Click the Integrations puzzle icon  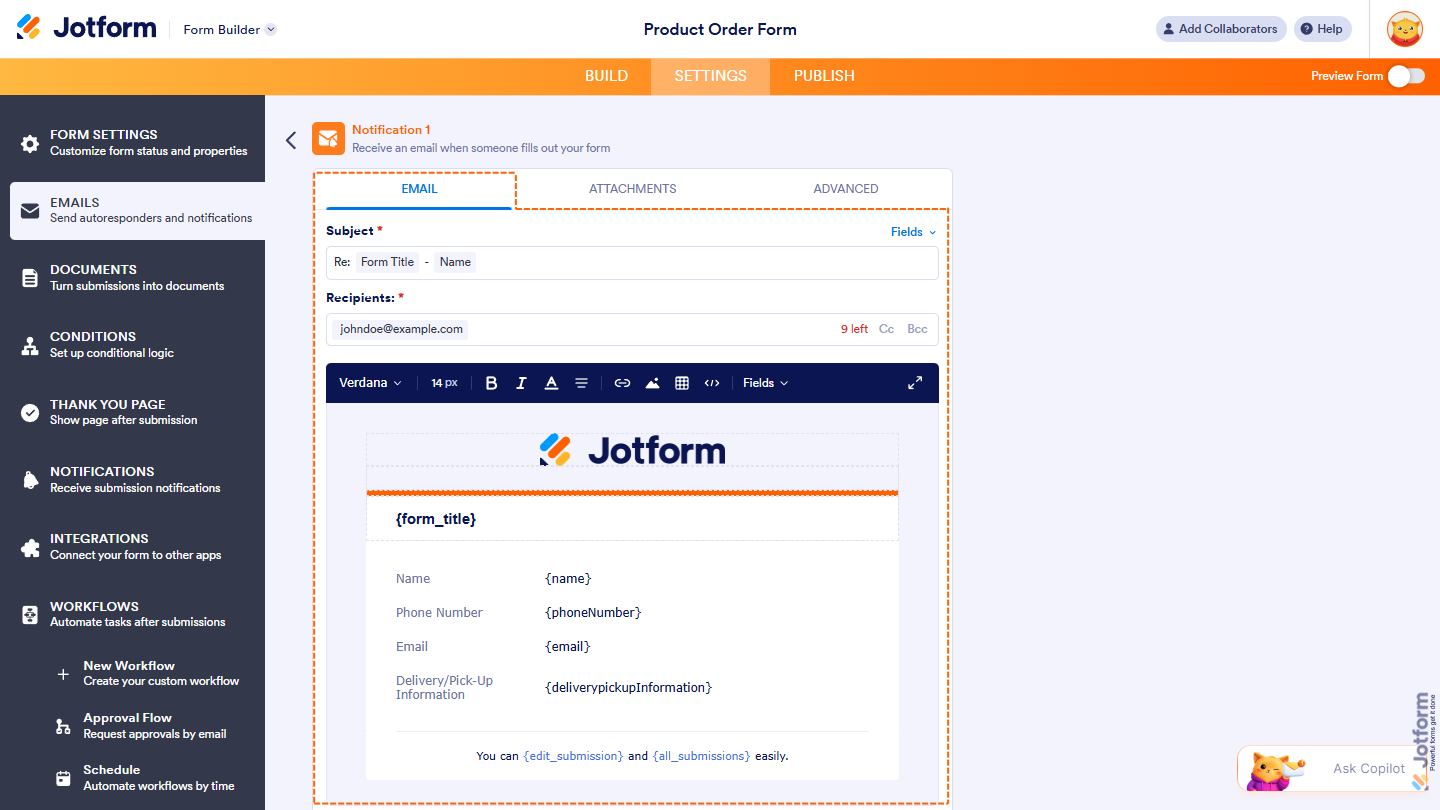pos(30,548)
